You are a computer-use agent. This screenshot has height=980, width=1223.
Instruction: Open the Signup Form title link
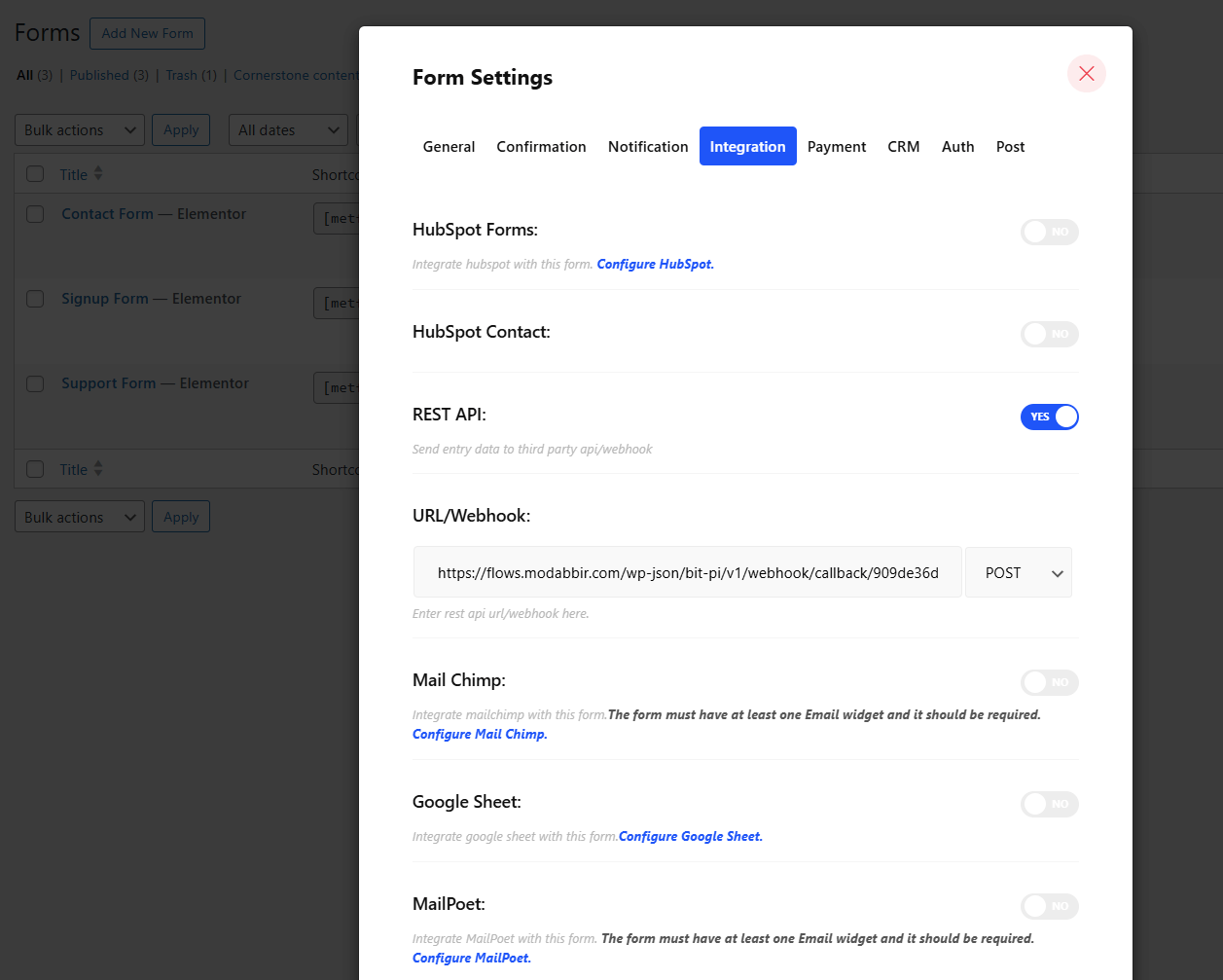click(105, 299)
